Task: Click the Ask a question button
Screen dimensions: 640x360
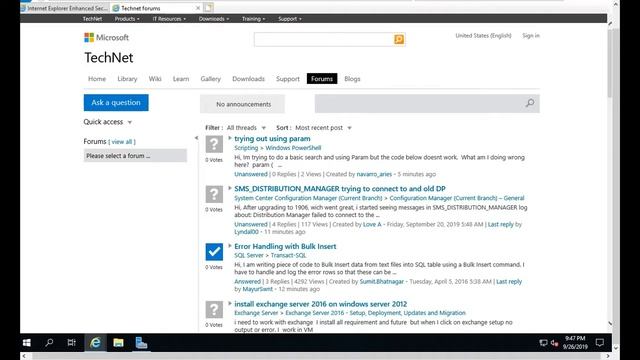Action: click(116, 102)
